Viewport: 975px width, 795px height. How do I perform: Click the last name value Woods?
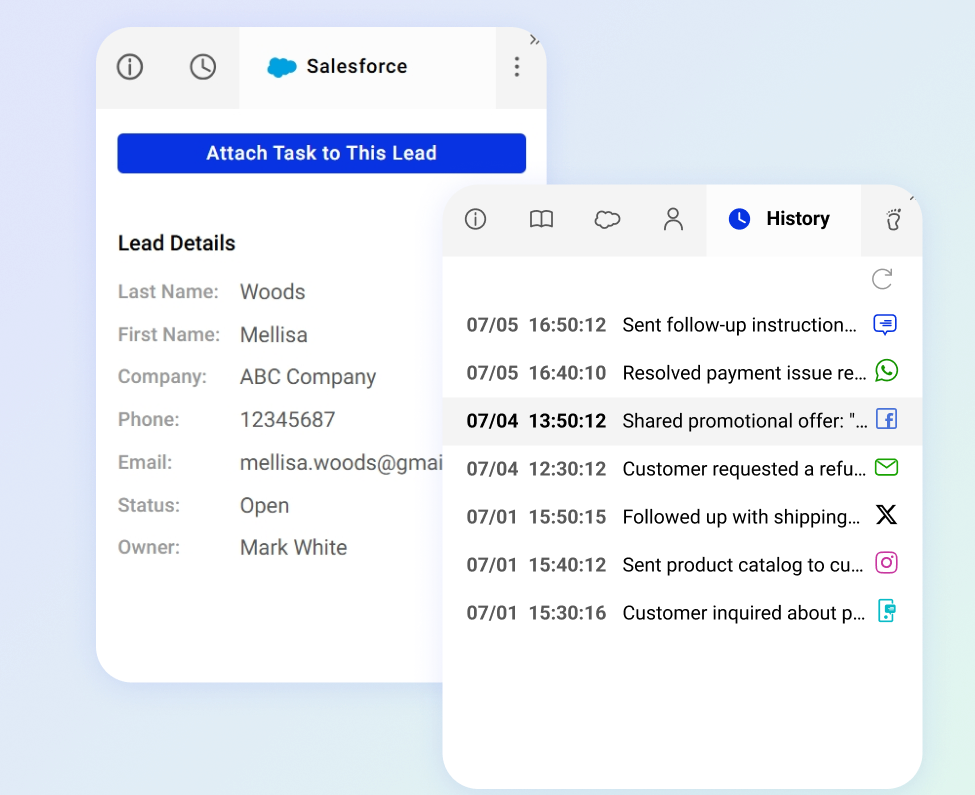(x=272, y=292)
